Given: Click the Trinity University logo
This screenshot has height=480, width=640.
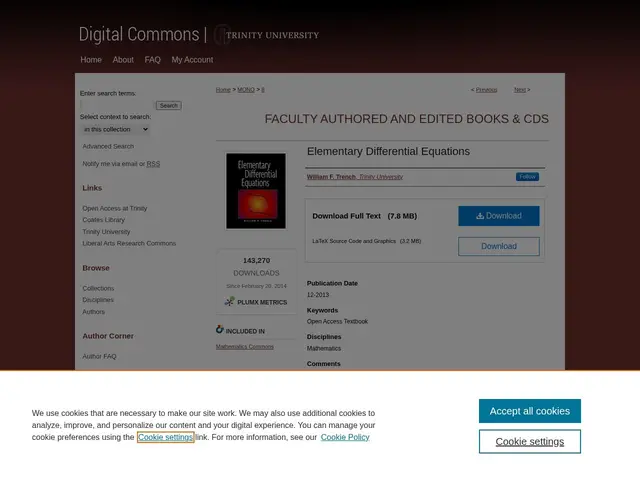Looking at the screenshot, I should [267, 35].
